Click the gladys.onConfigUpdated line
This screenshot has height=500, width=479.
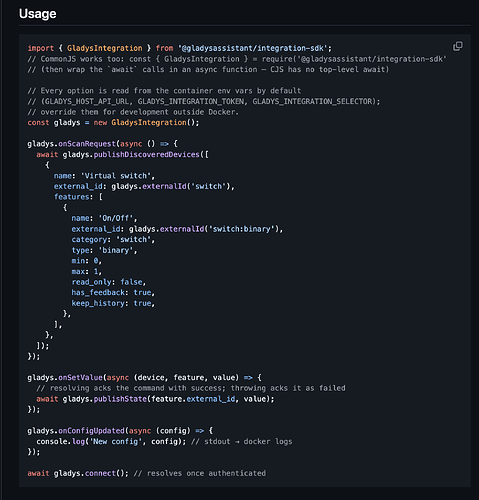(120, 431)
